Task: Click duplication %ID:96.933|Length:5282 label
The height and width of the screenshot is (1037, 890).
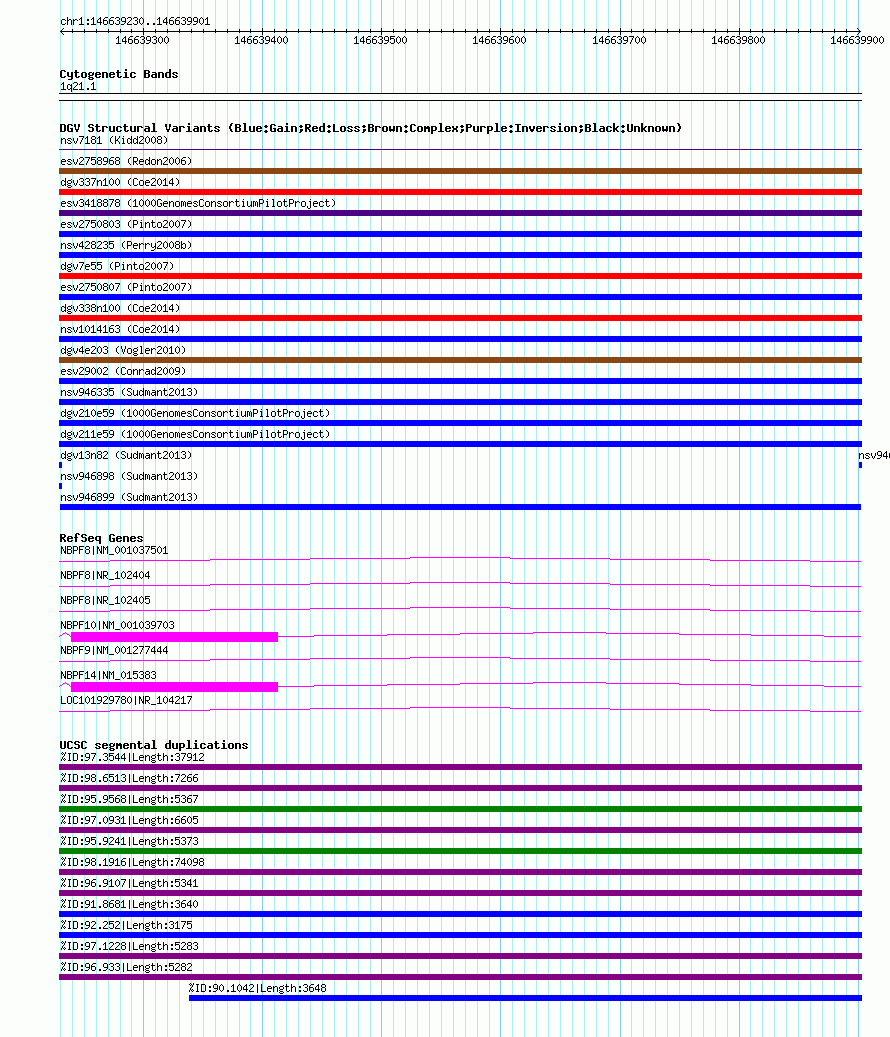Action: click(126, 968)
